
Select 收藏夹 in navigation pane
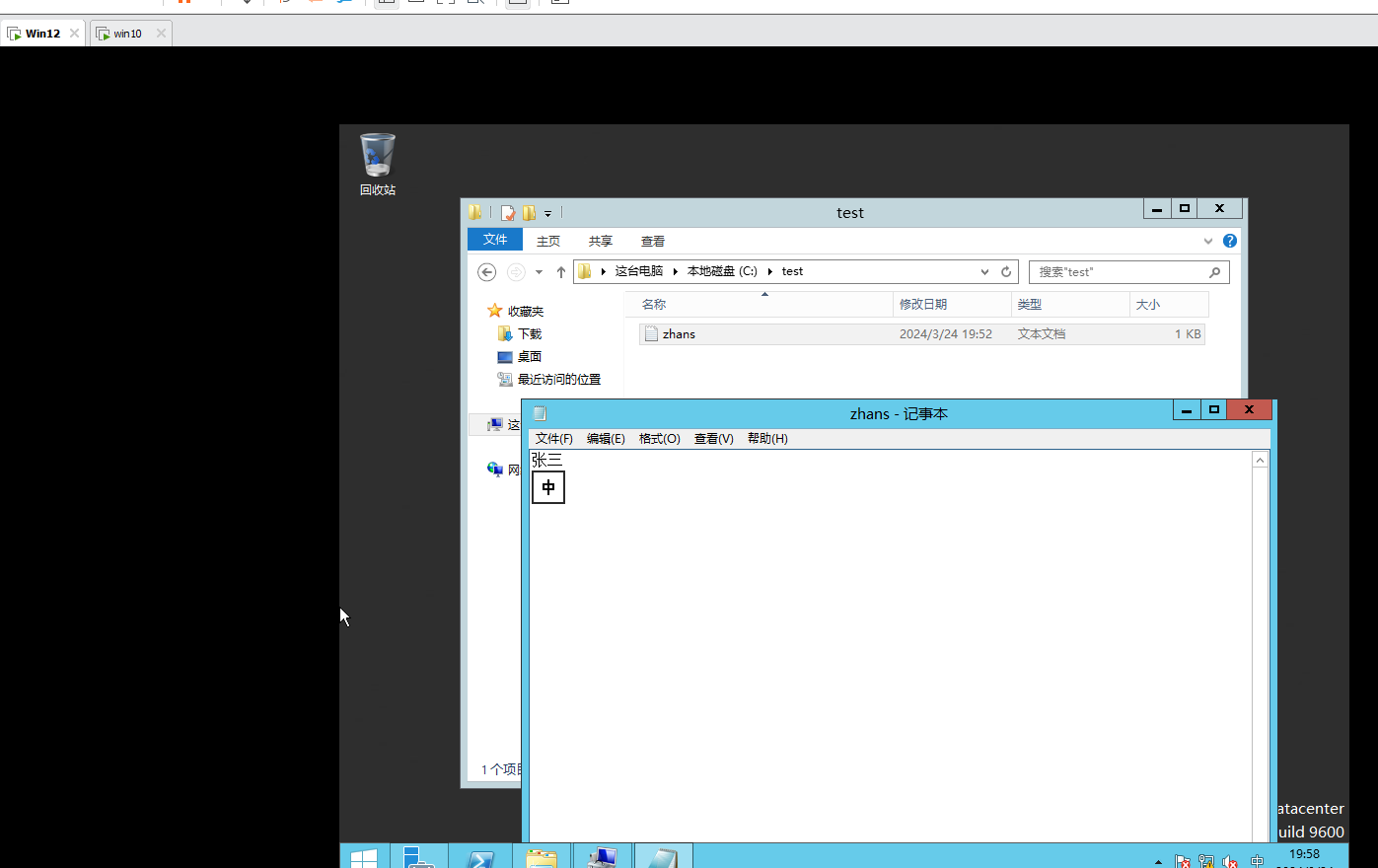(516, 311)
